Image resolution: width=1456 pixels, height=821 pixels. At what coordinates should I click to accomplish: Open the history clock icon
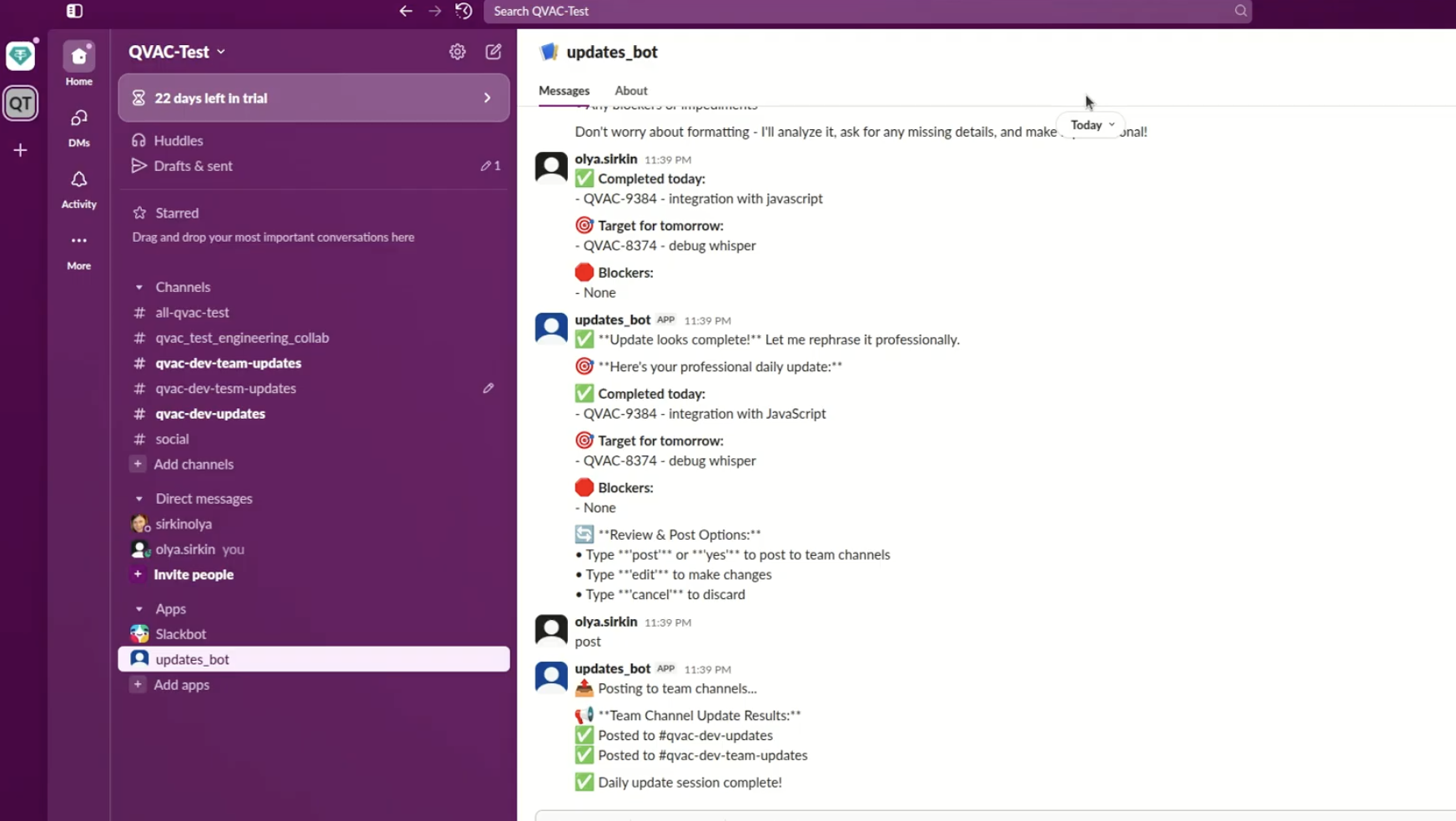click(464, 11)
